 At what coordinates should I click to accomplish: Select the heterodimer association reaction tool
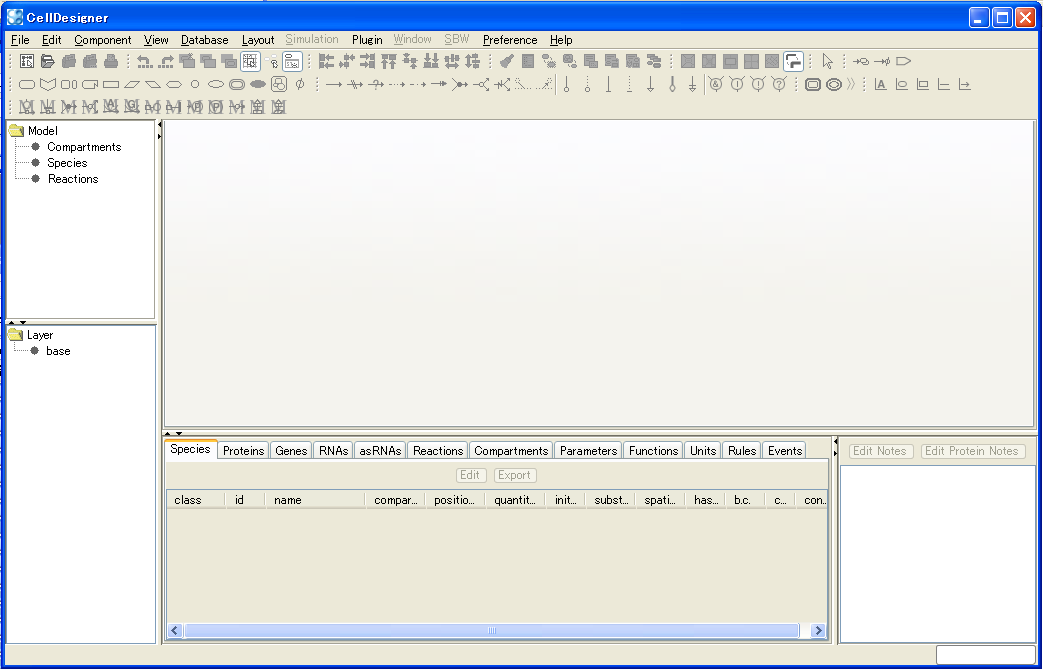[x=460, y=84]
